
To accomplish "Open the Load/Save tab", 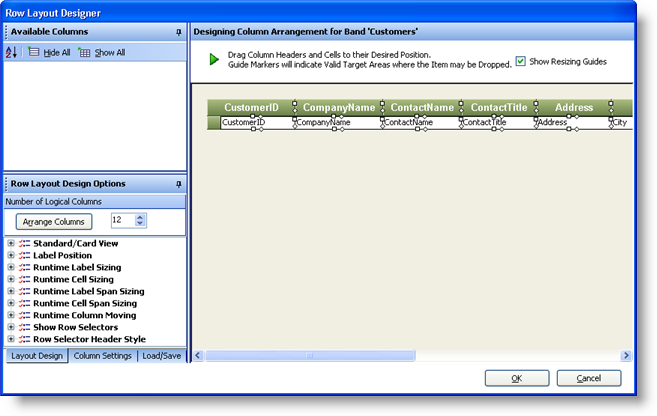I will [x=161, y=356].
